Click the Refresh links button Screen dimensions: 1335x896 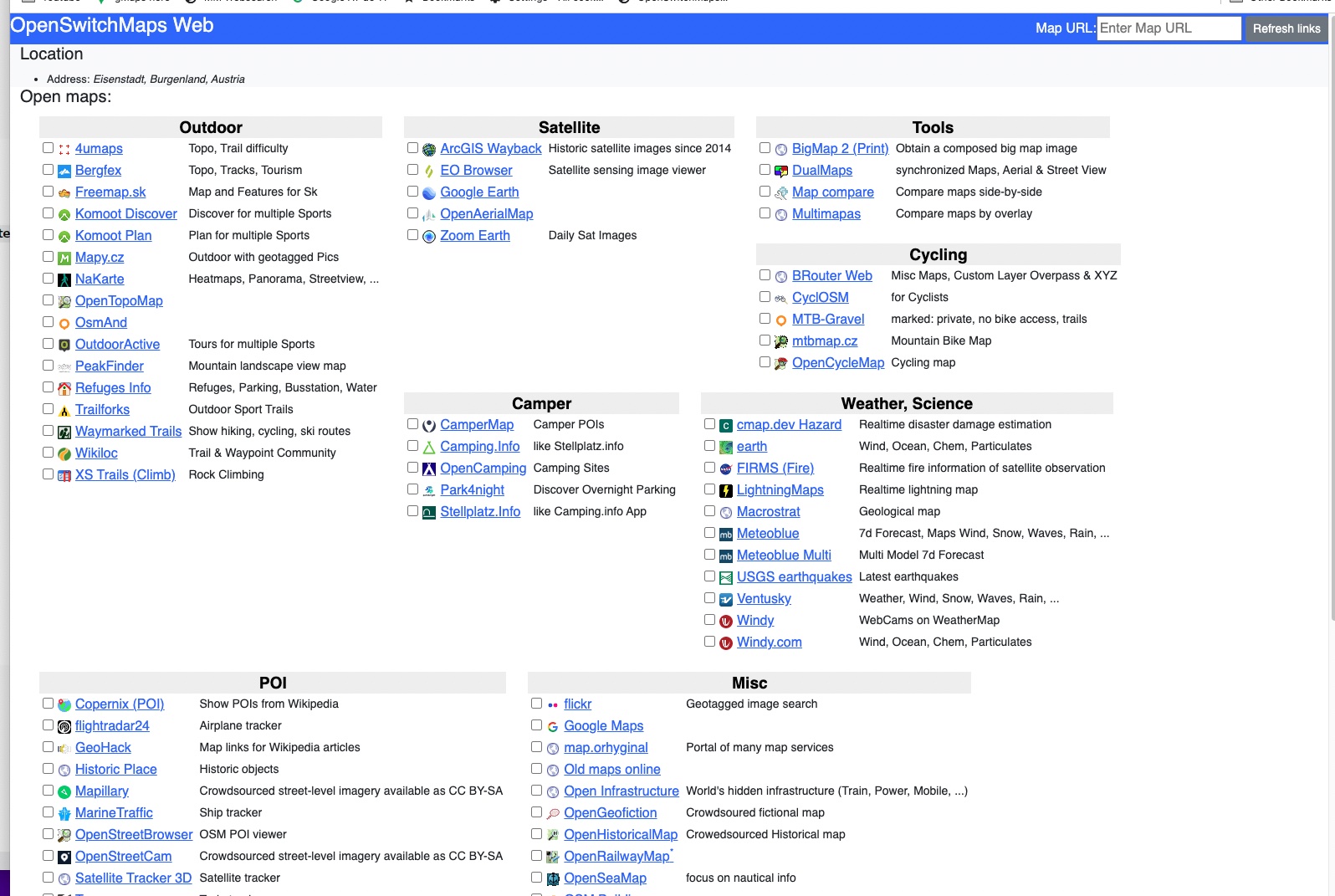point(1286,28)
